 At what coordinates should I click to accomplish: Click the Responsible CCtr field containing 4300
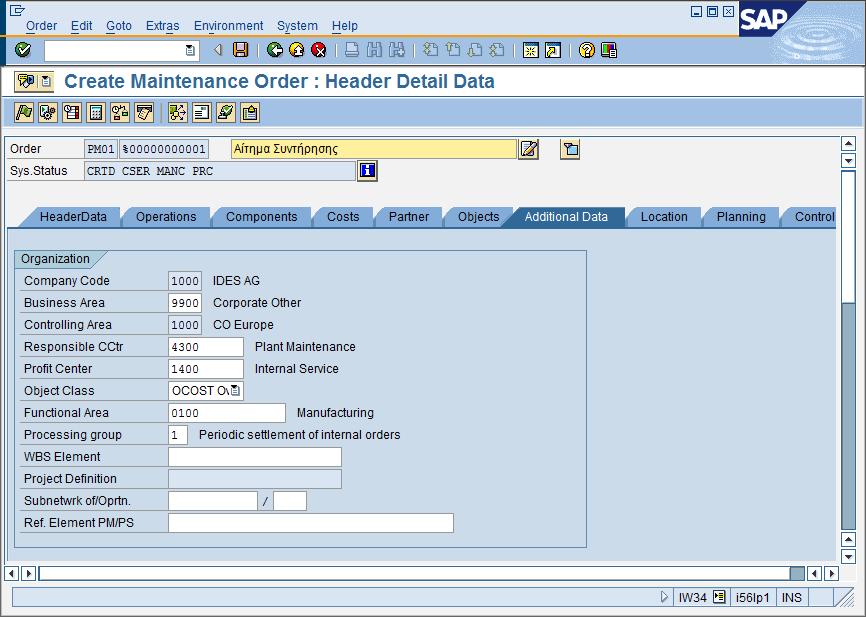coord(205,347)
